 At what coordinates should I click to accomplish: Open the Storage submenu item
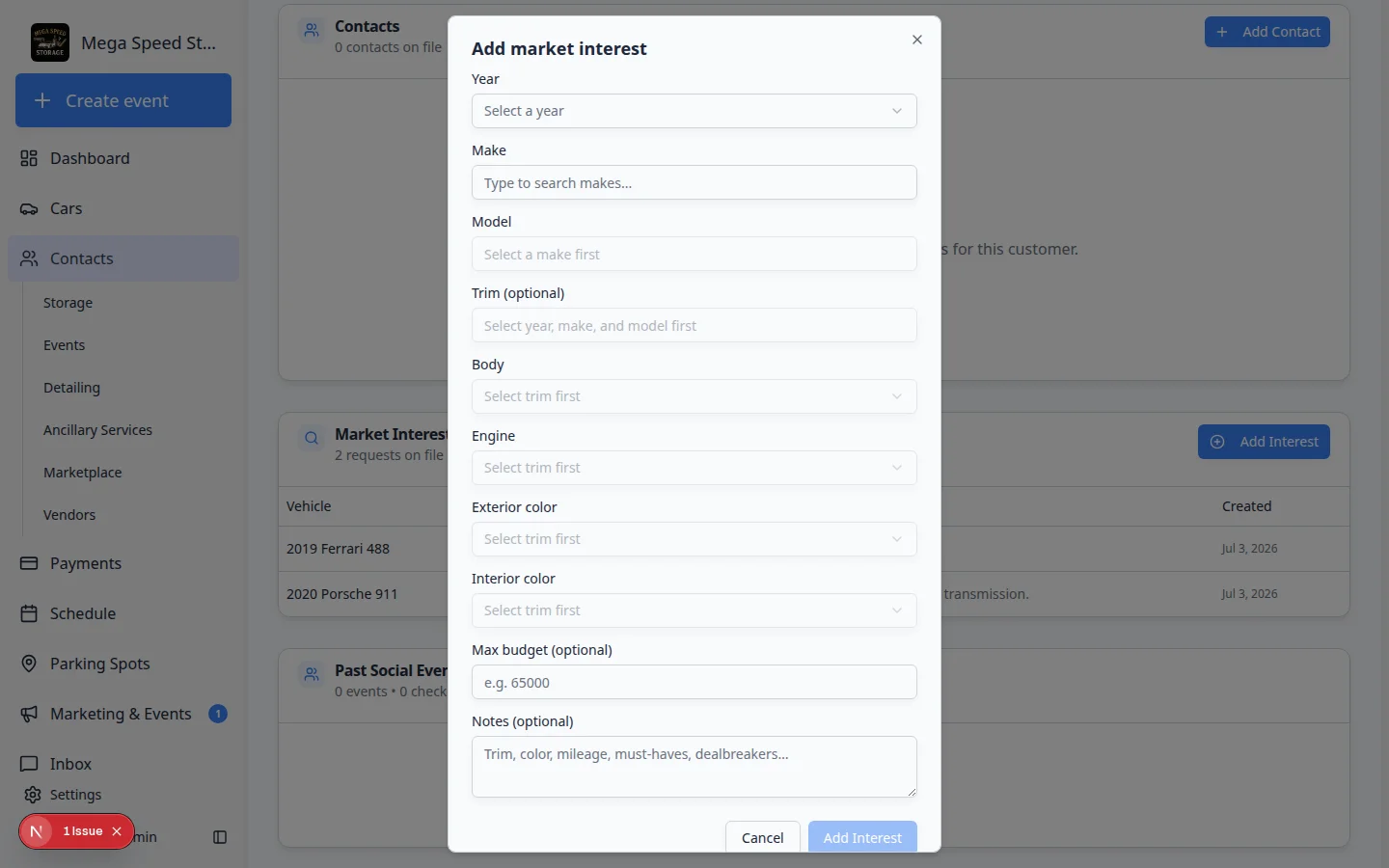point(68,303)
